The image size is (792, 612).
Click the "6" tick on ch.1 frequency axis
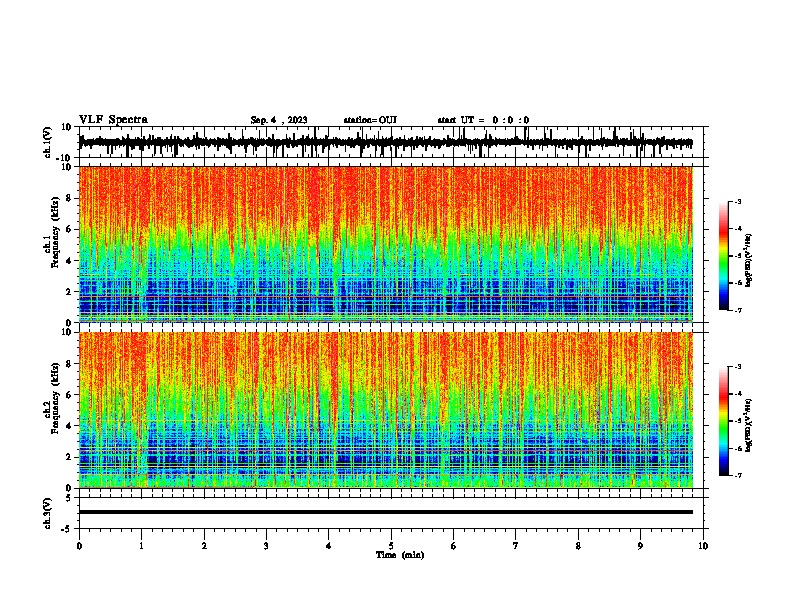click(x=69, y=229)
